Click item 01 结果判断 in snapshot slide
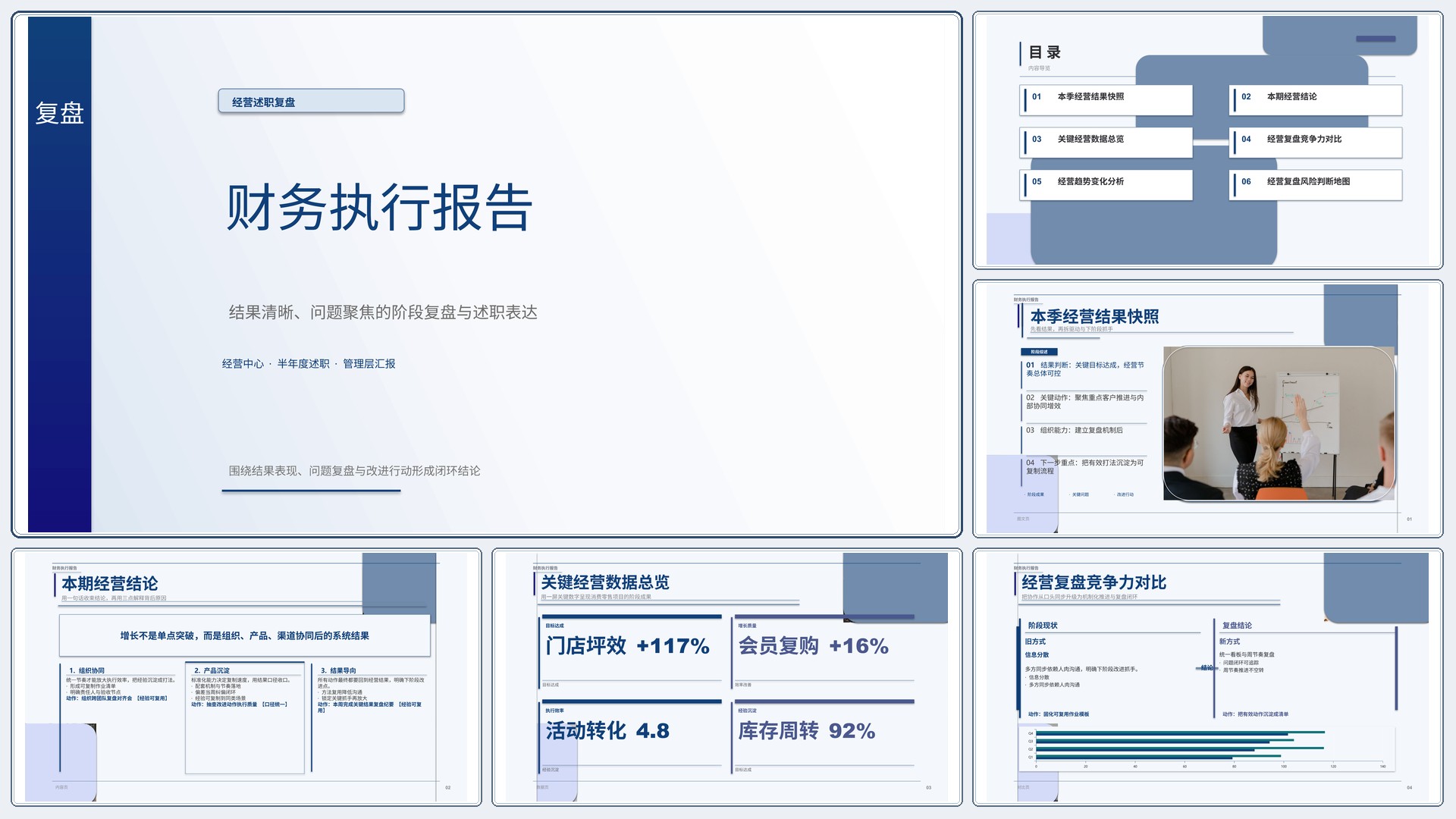This screenshot has width=1456, height=819. click(x=1084, y=369)
